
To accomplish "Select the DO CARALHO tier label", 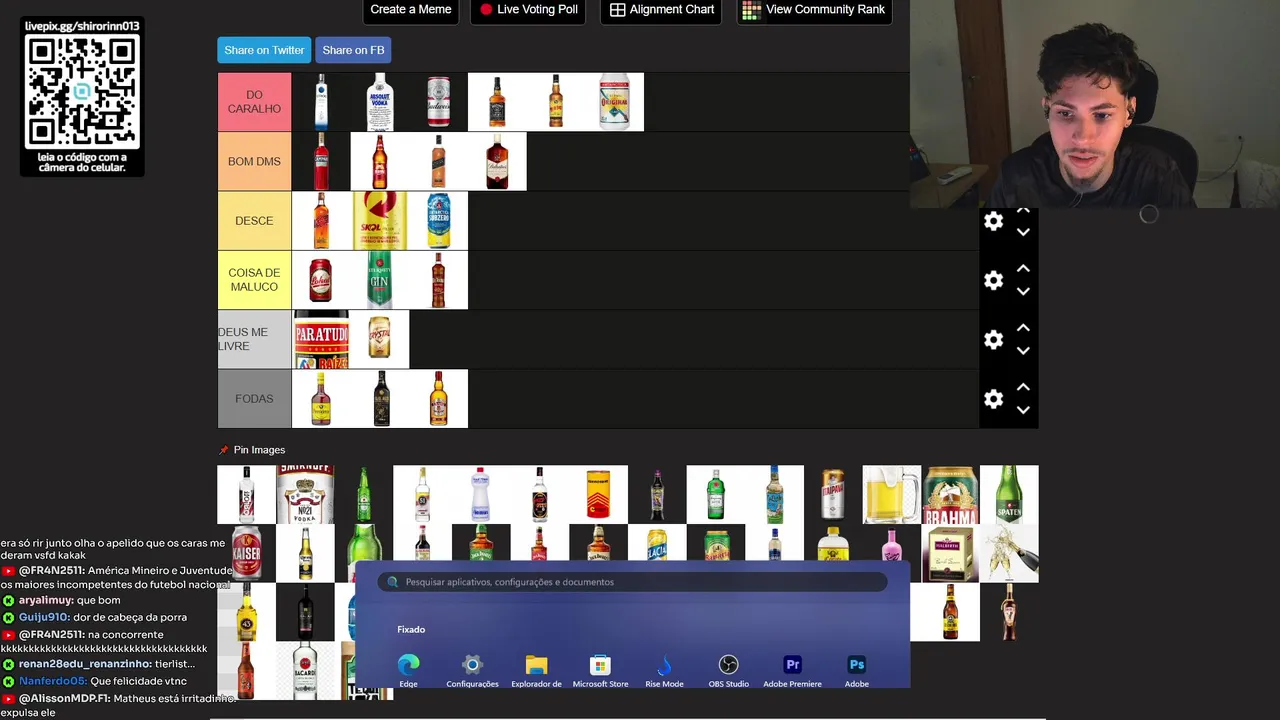I will (254, 102).
